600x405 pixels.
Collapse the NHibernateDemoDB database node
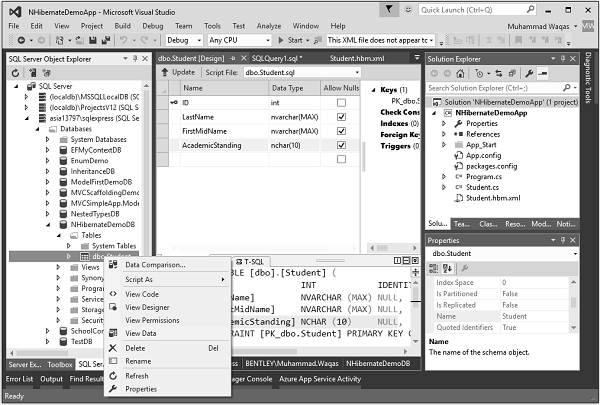click(x=47, y=225)
